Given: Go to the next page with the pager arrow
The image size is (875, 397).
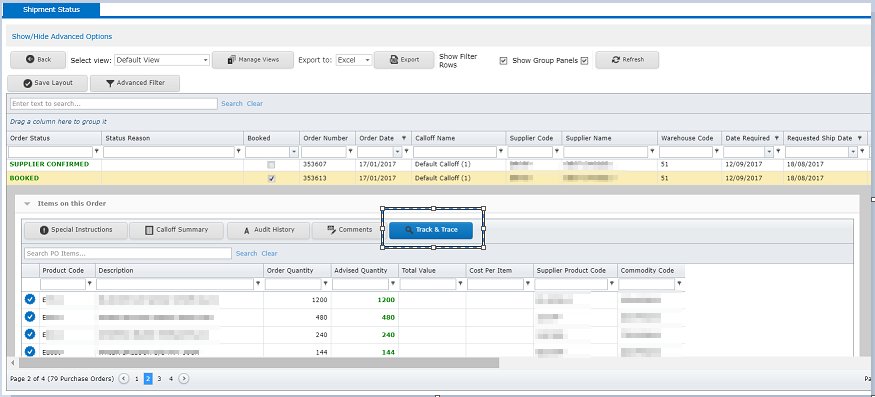Looking at the screenshot, I should coord(184,379).
